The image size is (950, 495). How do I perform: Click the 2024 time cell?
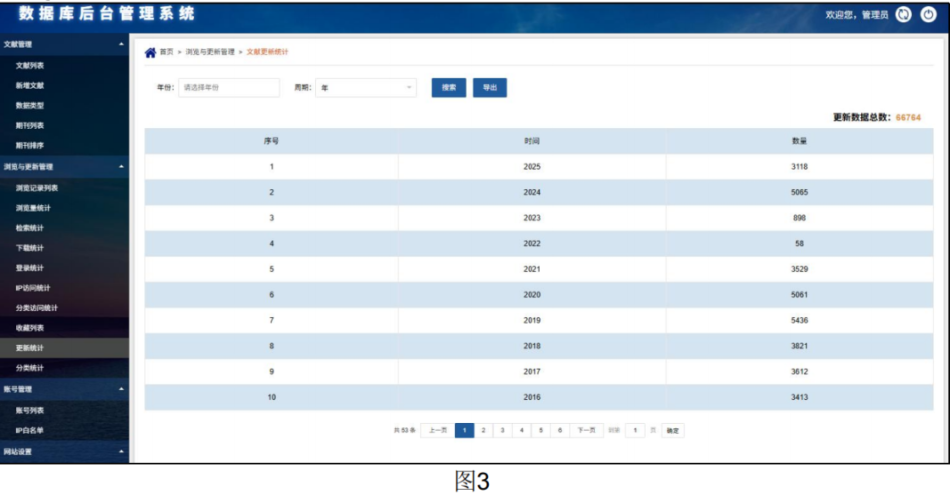point(532,192)
